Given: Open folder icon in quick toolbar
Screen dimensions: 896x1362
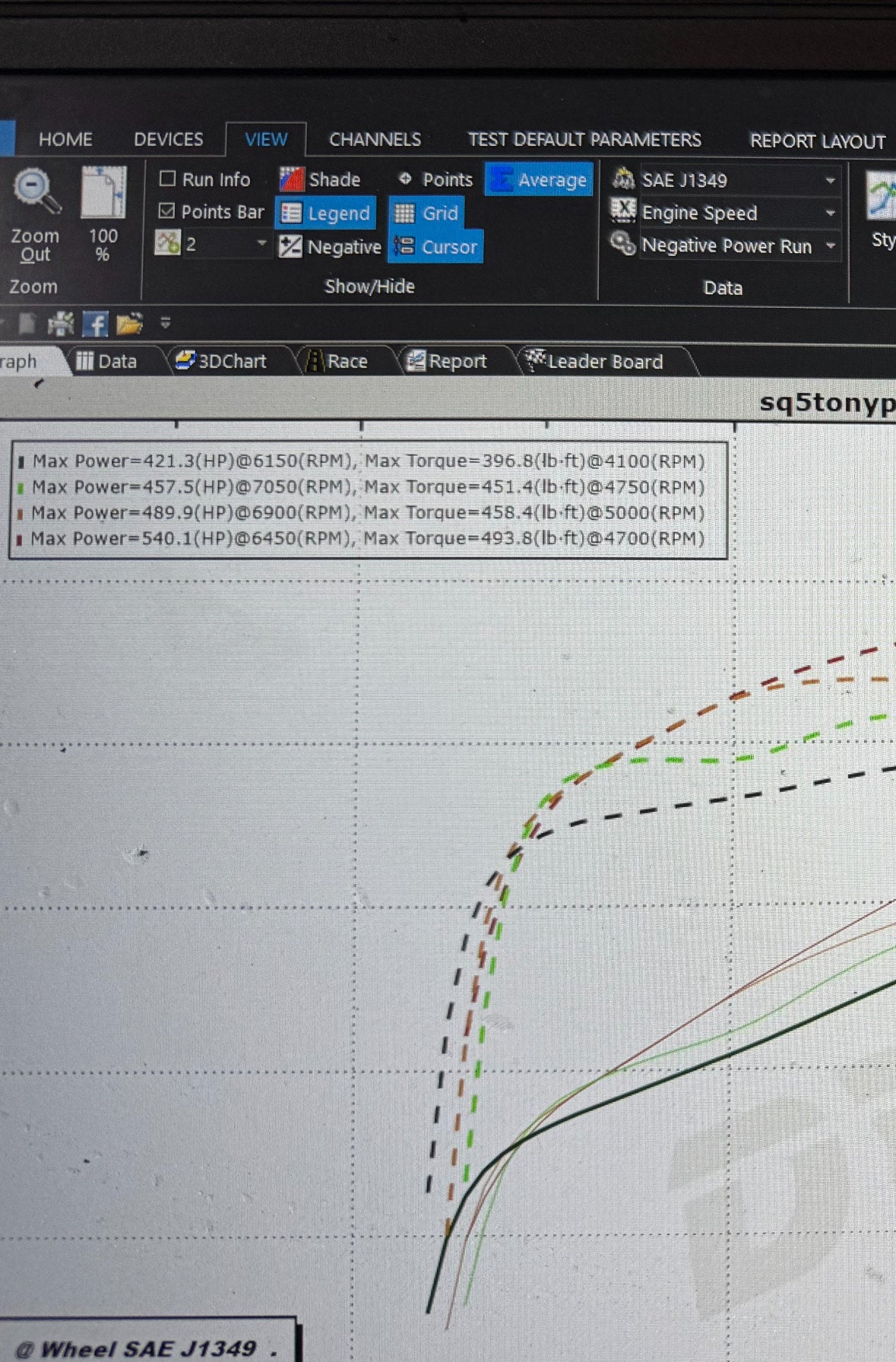Looking at the screenshot, I should 129,325.
